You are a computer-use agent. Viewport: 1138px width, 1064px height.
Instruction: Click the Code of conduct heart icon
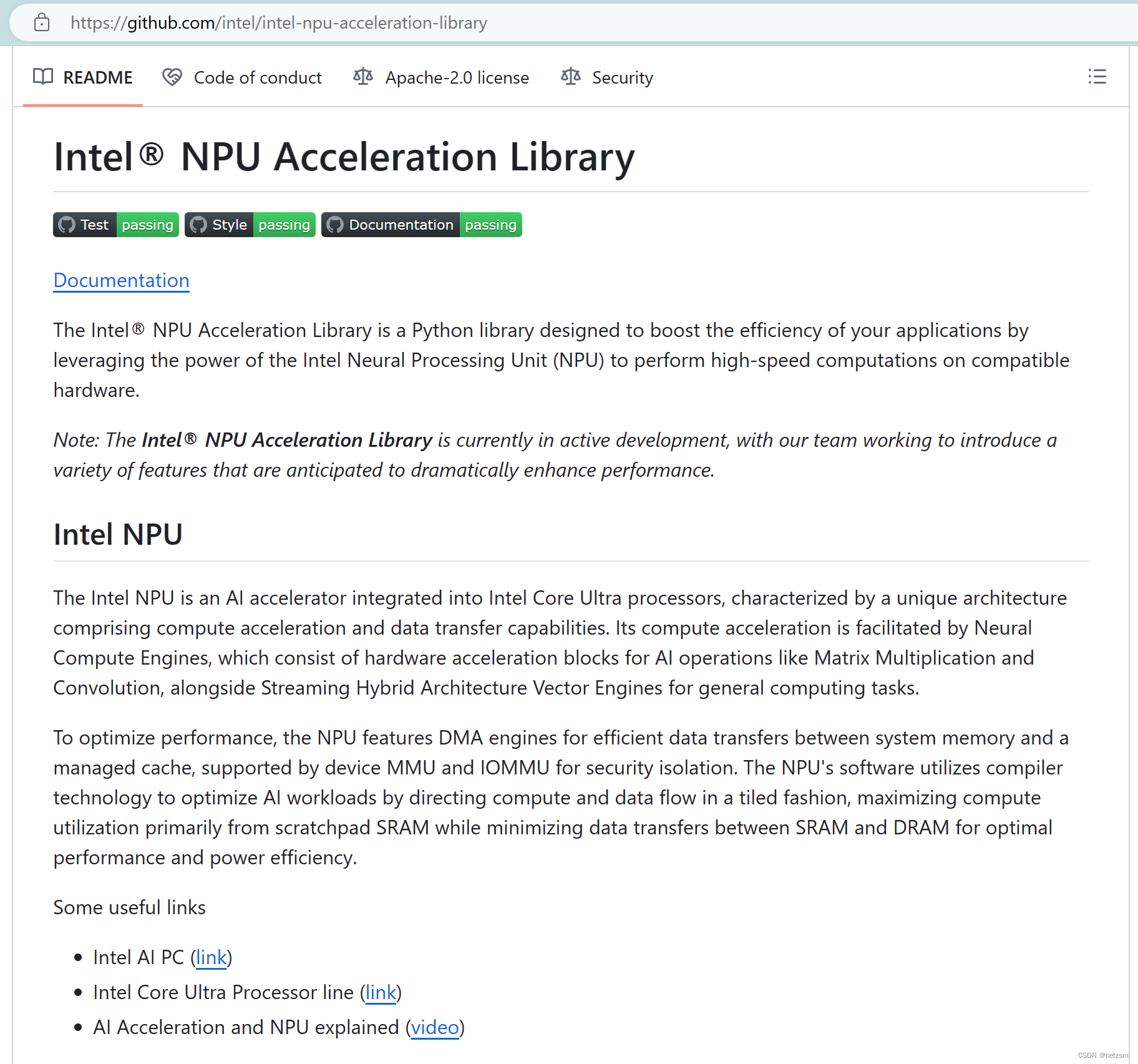point(172,76)
